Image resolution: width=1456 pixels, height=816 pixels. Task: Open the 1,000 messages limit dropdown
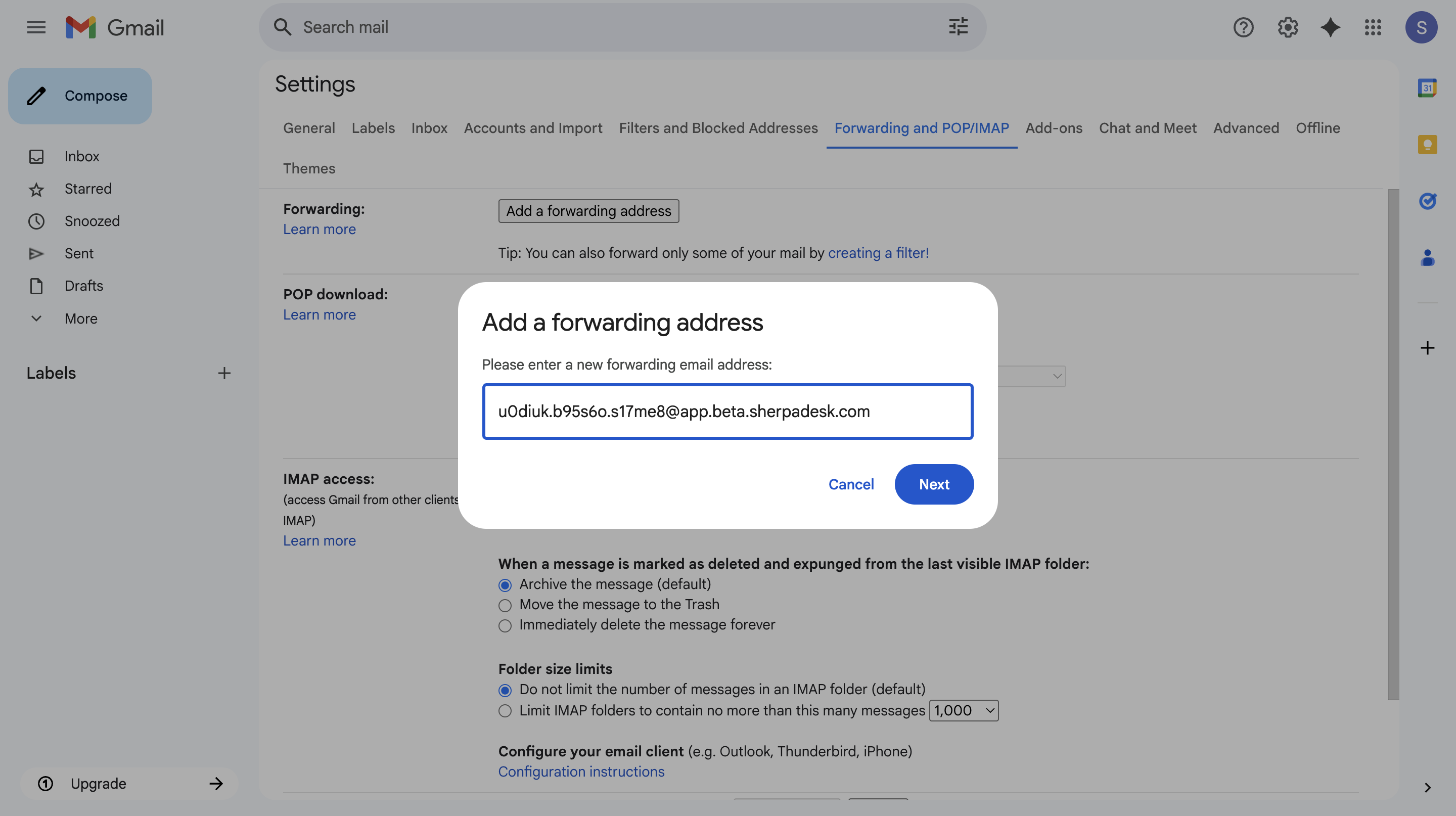click(x=964, y=711)
